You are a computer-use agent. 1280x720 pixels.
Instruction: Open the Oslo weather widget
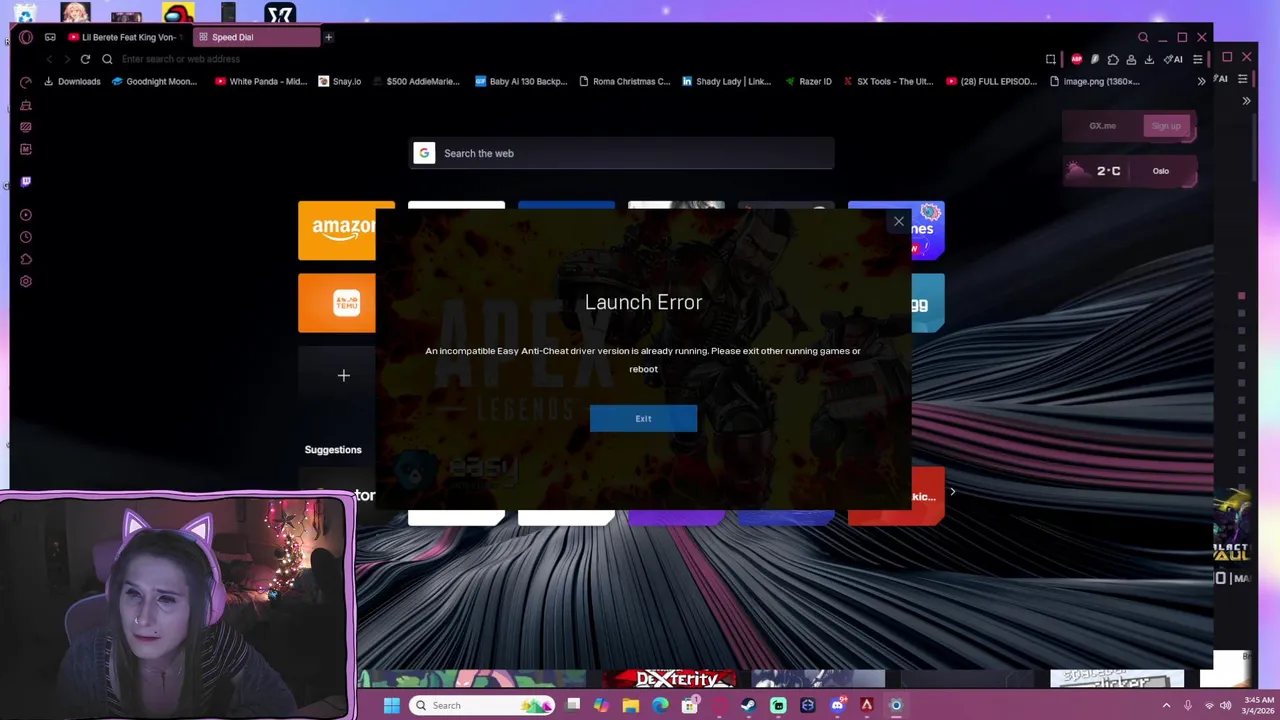pyautogui.click(x=1129, y=171)
